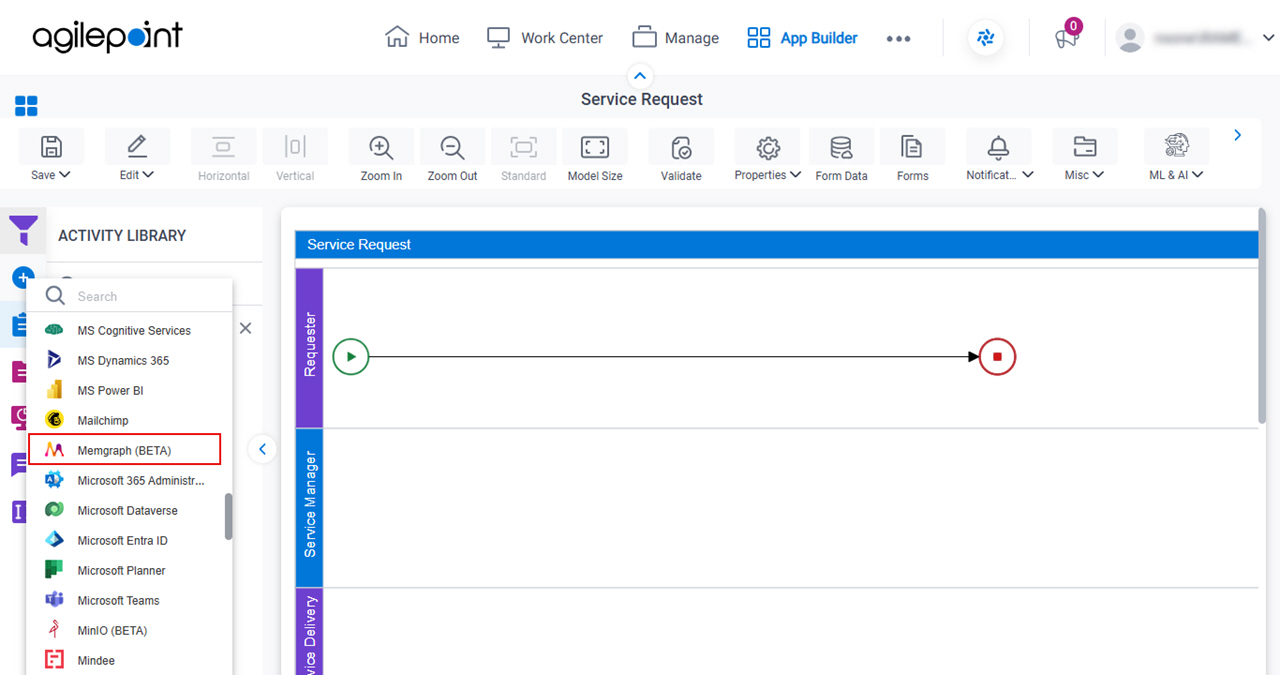Open the three-dots more menu
1280x675 pixels.
(898, 39)
